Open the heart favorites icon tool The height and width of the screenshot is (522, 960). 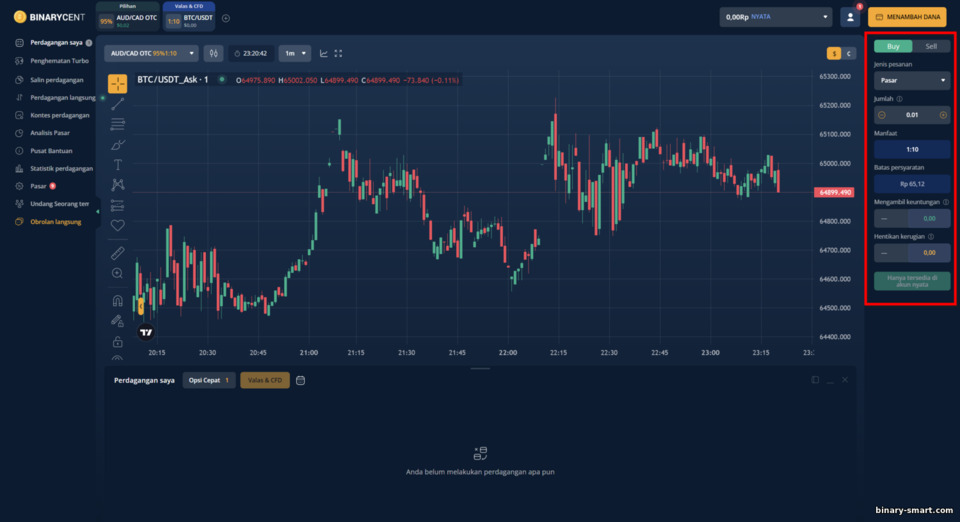point(118,225)
